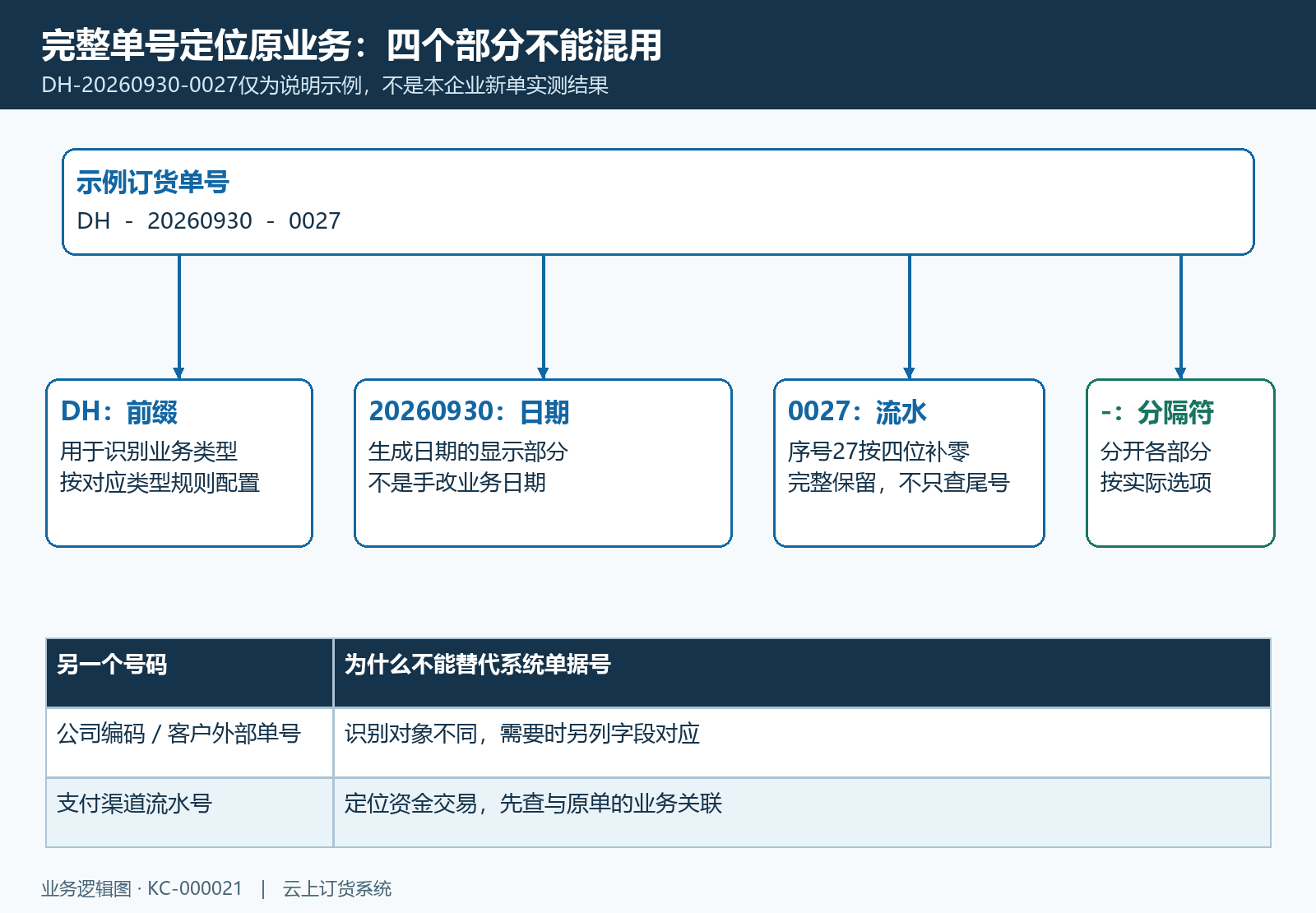Click the text '不是手改业务日期'
This screenshot has width=1316, height=913.
coord(457,482)
